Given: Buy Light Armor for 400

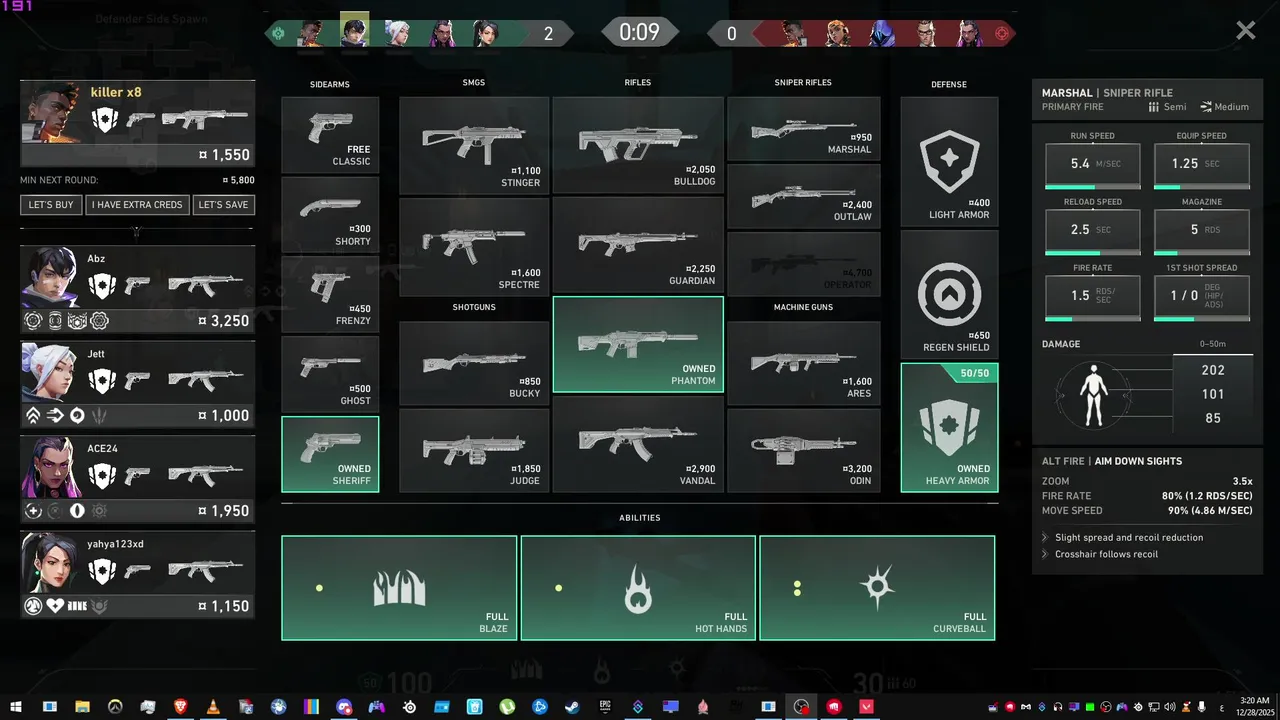Looking at the screenshot, I should click(949, 162).
